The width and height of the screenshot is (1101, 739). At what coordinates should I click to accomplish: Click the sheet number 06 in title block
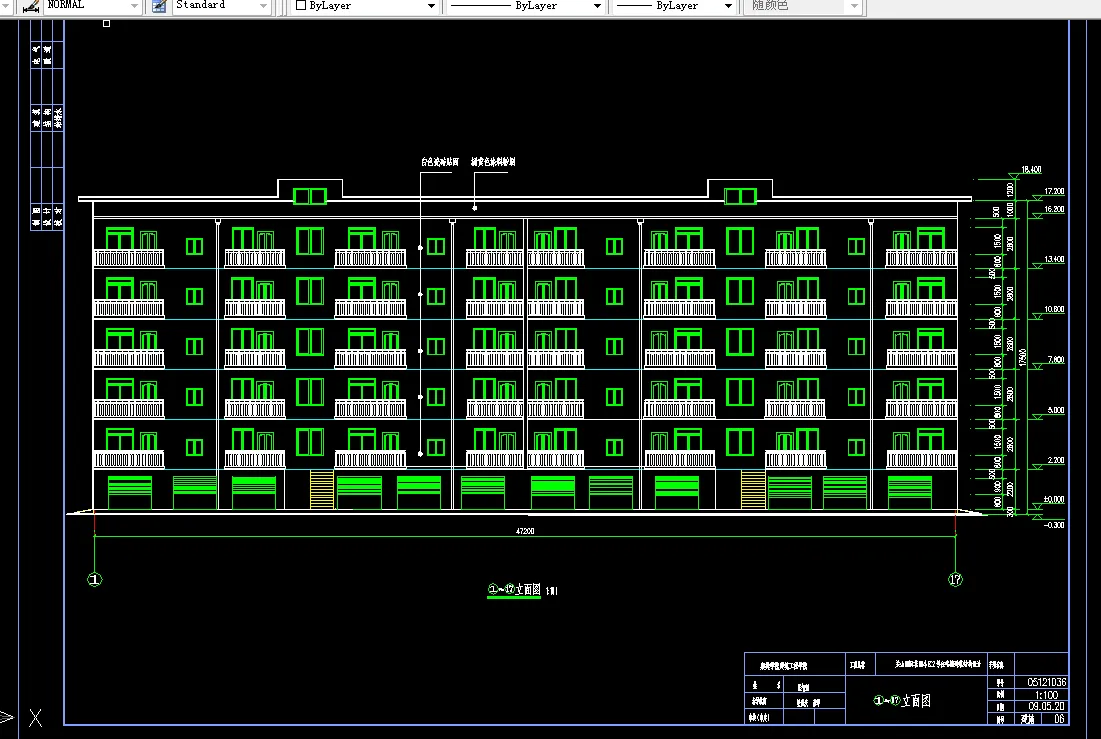1059,719
